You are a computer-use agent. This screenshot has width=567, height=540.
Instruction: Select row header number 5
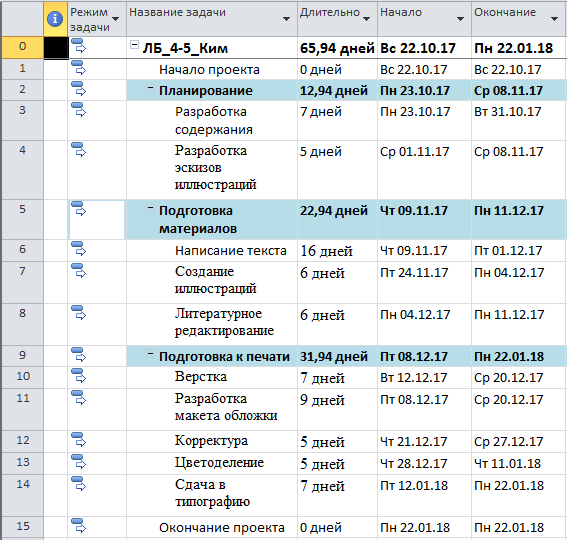coord(22,219)
